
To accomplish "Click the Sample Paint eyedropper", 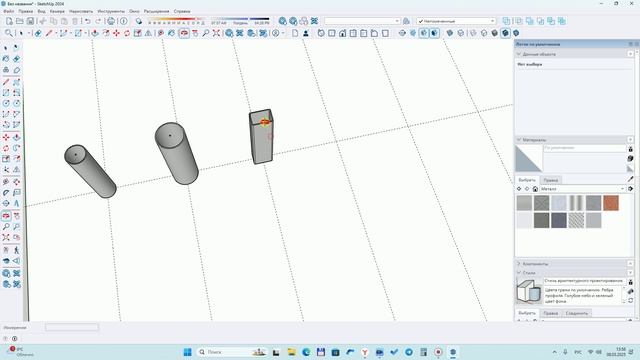I will [x=631, y=179].
